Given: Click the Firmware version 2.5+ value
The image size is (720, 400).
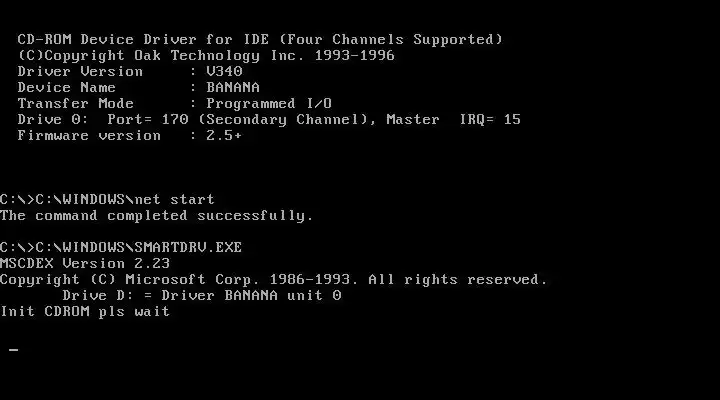Looking at the screenshot, I should (224, 135).
